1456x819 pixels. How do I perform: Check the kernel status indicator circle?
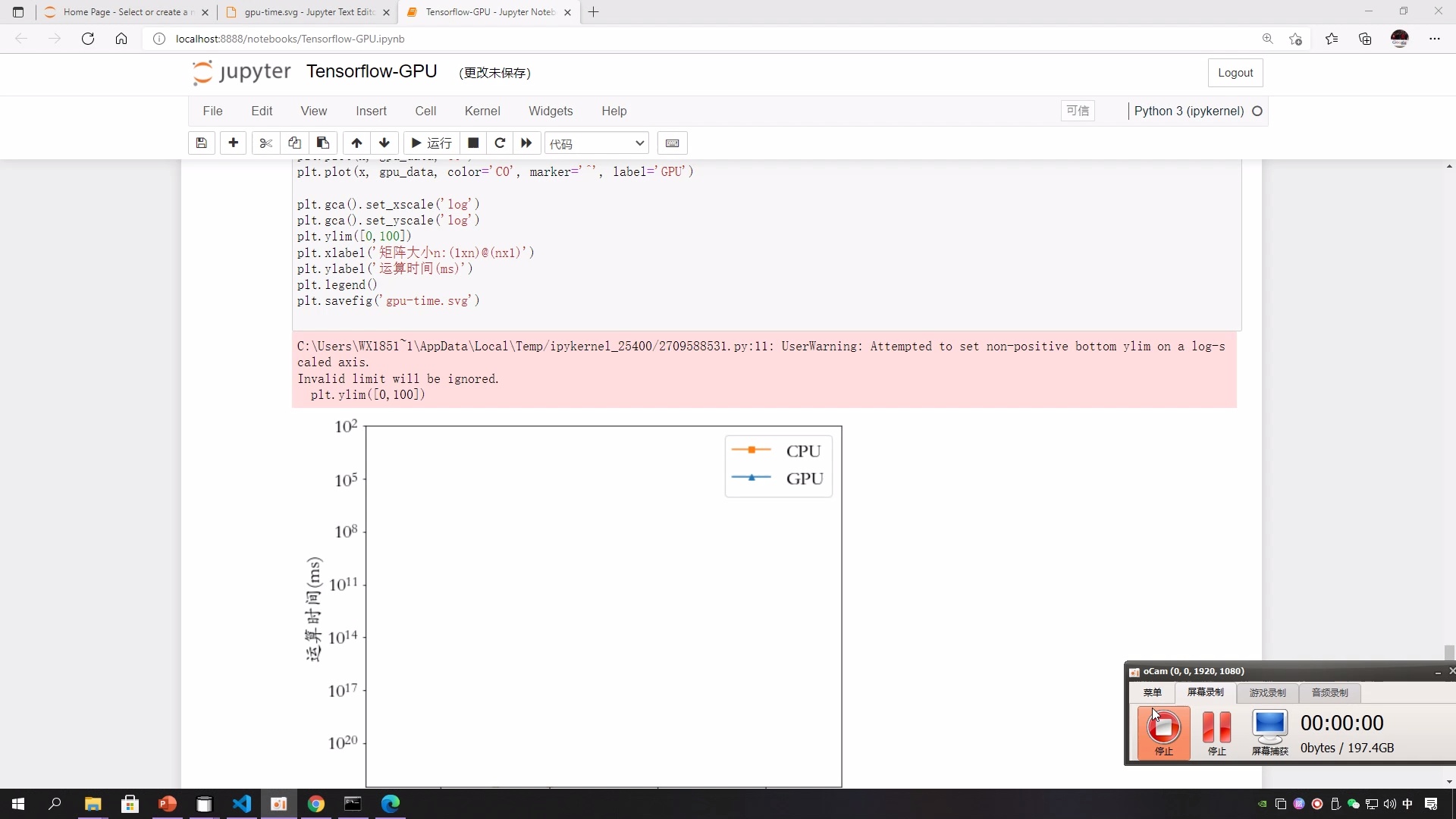pos(1257,111)
